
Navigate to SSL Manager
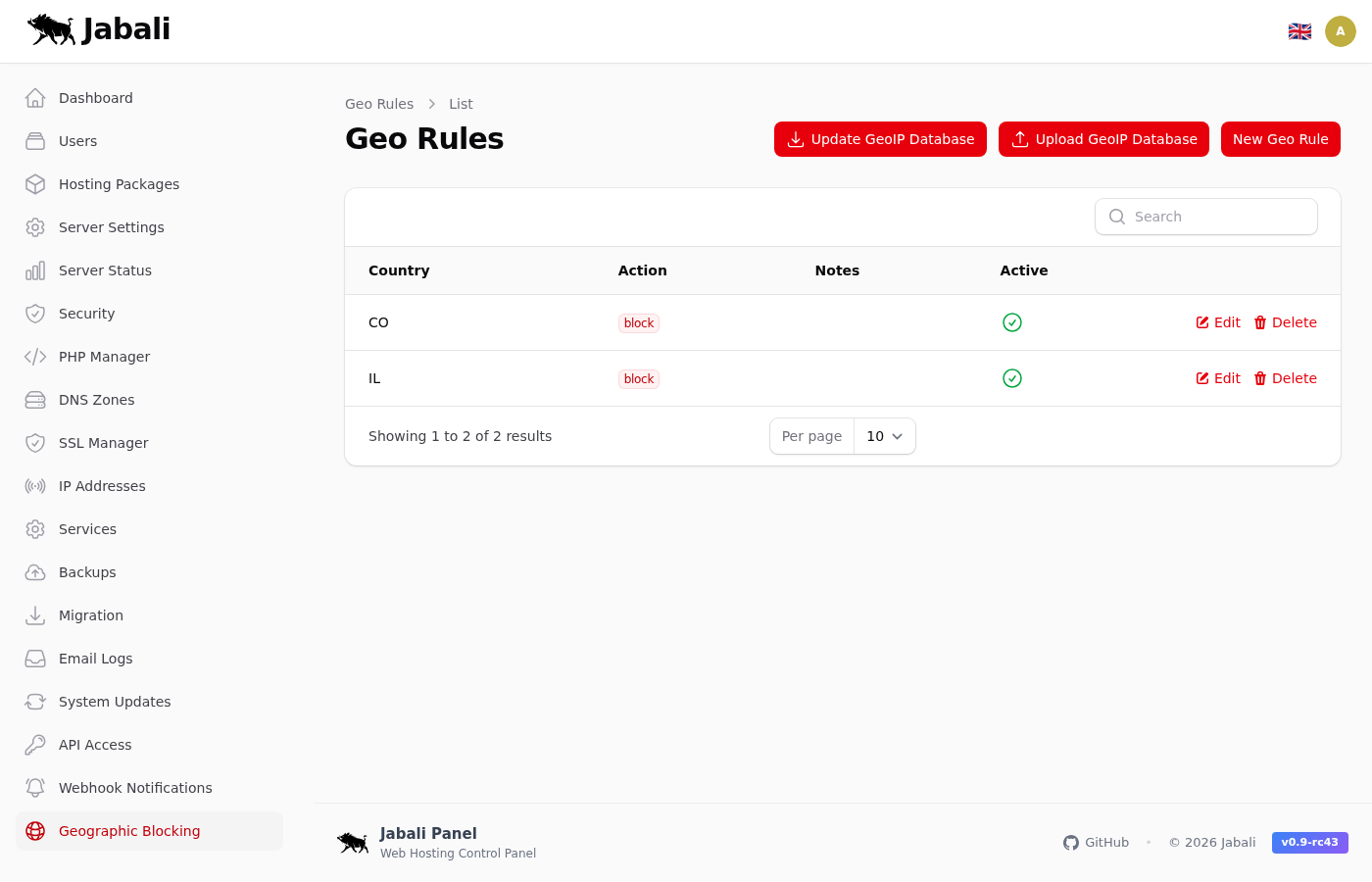[103, 443]
